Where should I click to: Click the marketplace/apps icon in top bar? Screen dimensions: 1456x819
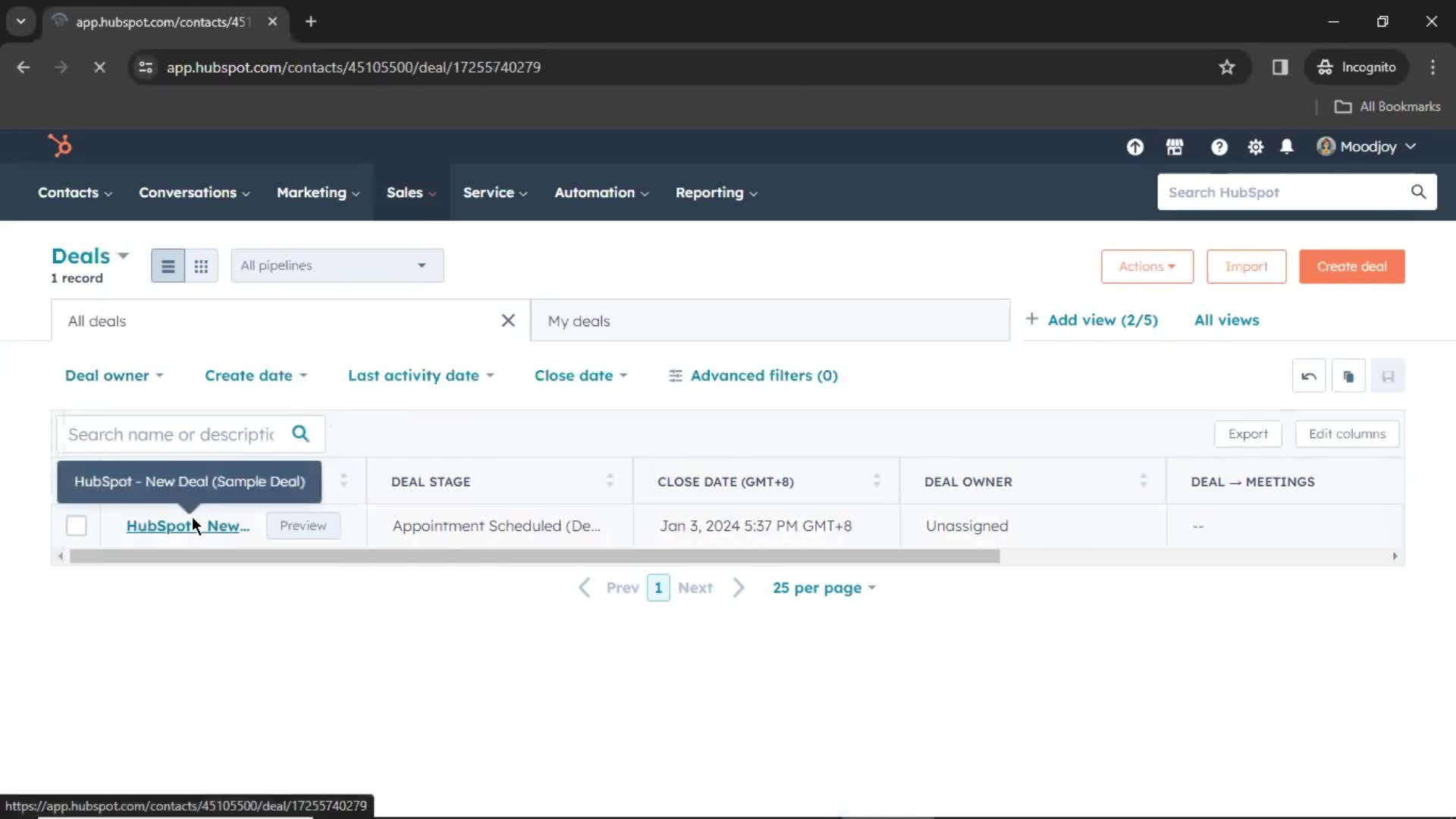(1175, 146)
